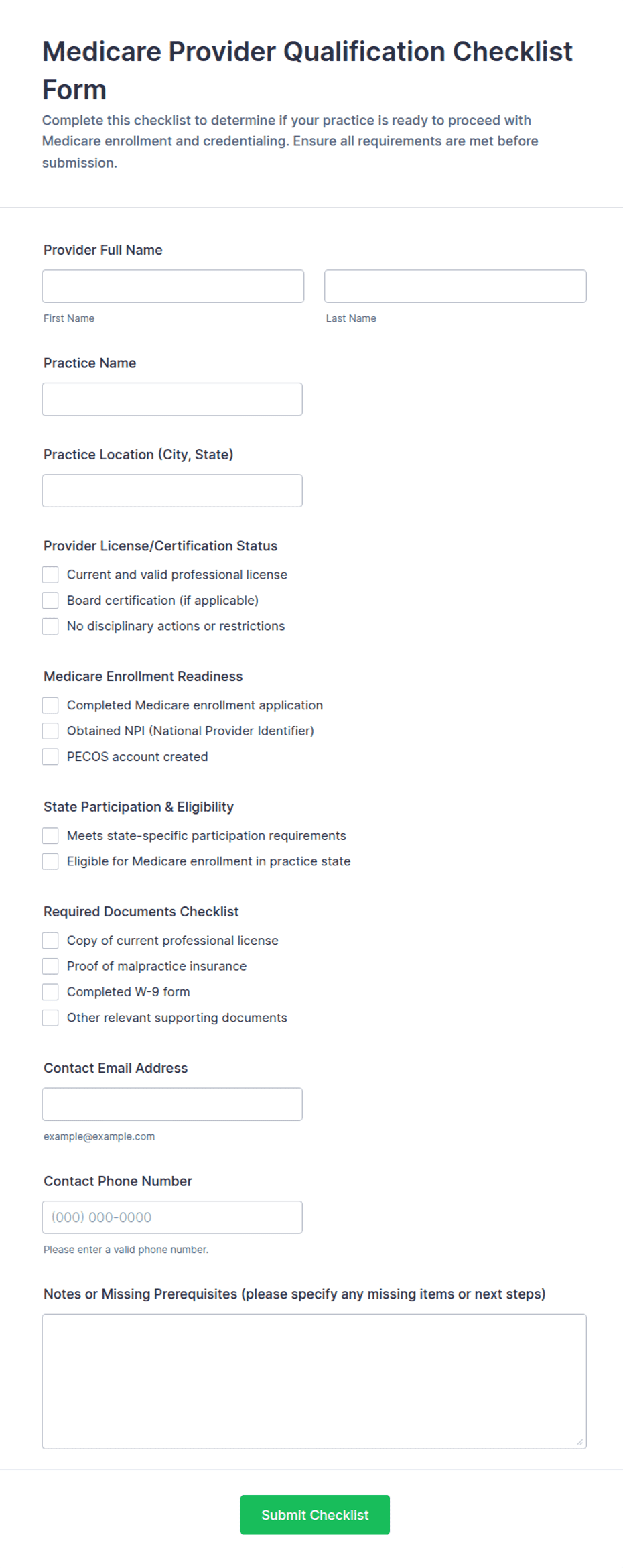Check Completed Medicare enrollment application
Viewport: 623px width, 1568px height.
click(50, 705)
